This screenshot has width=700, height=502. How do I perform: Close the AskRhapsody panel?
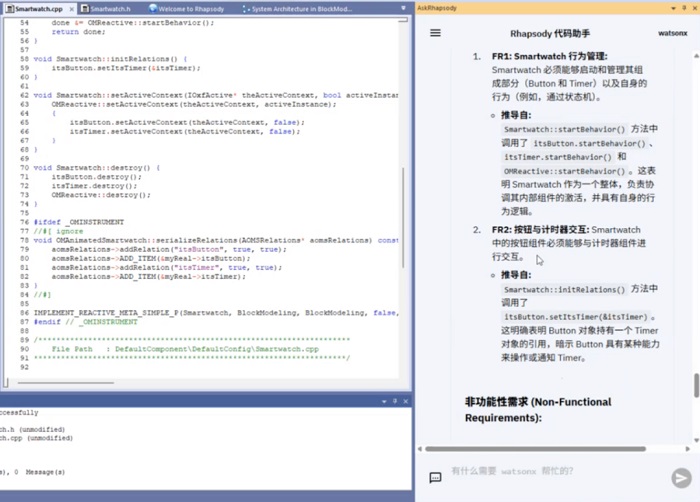click(x=694, y=8)
